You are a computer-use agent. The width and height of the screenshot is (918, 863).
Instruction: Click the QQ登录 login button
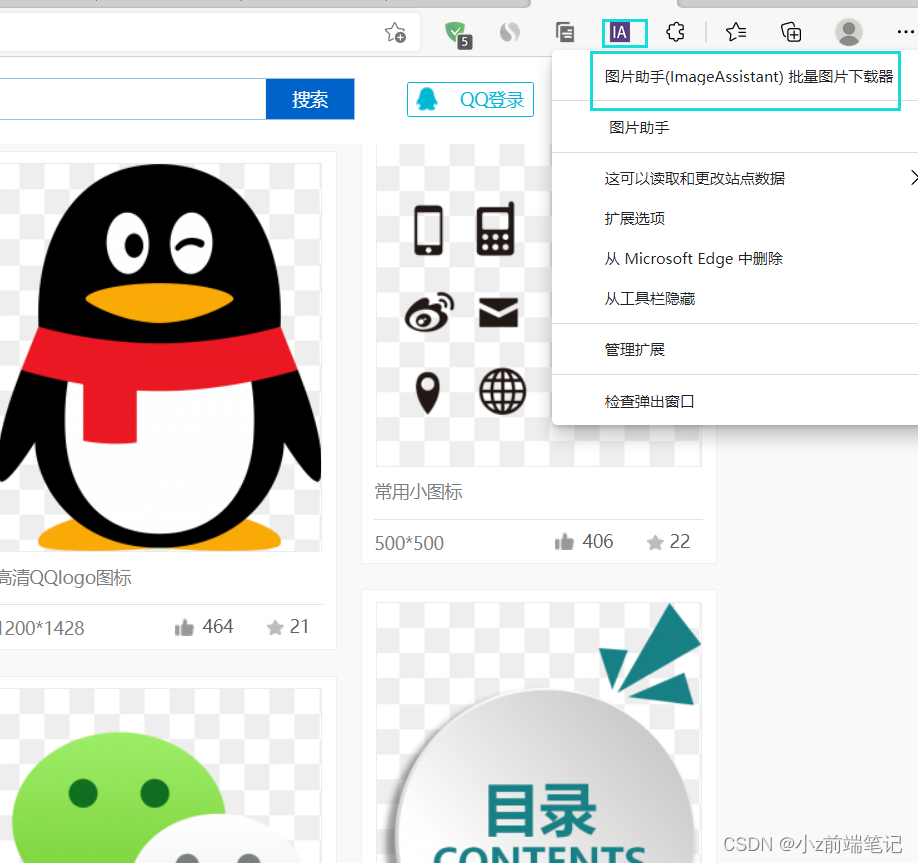[470, 99]
